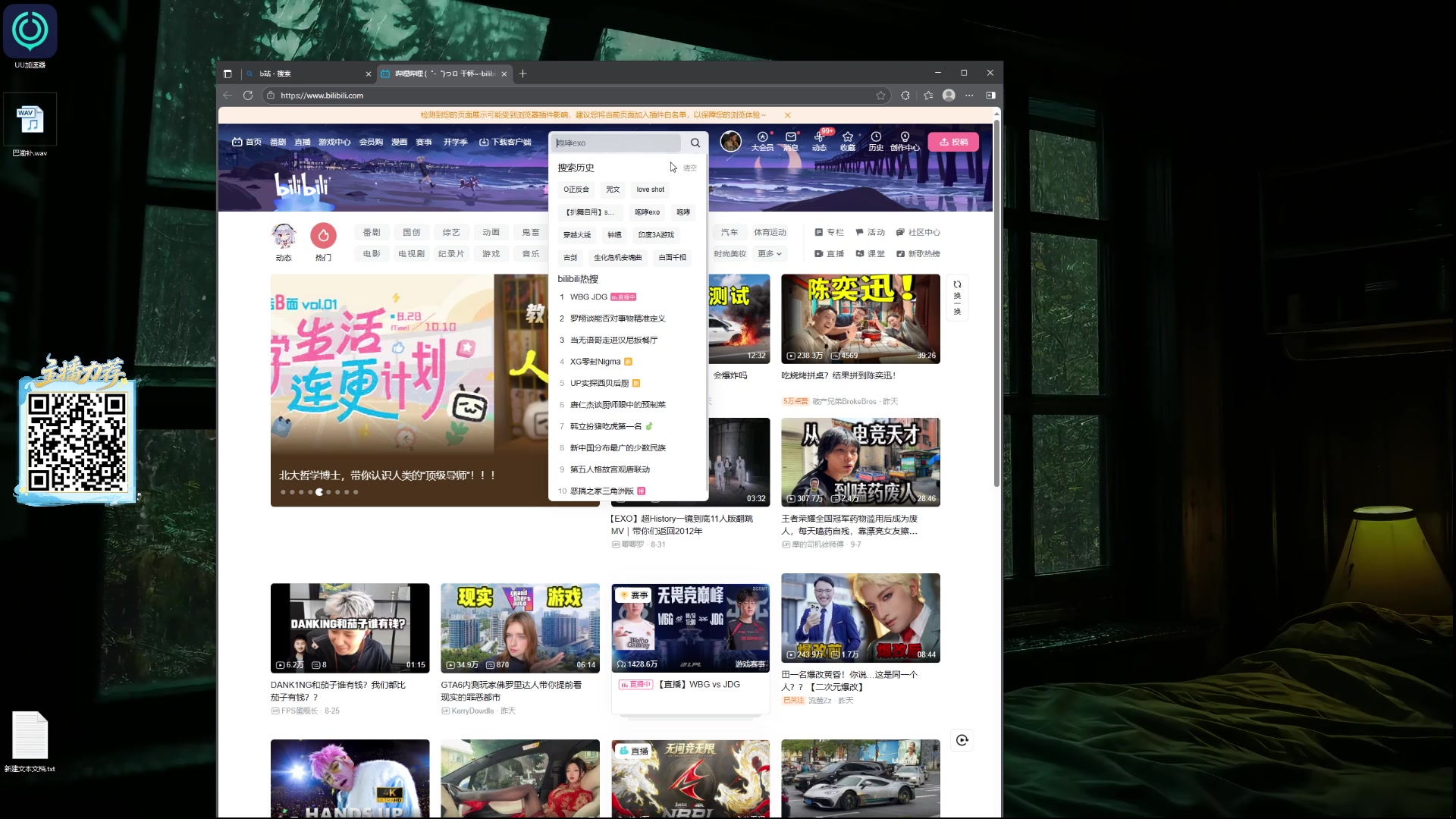Open tab actions icon at left of tab strip

(227, 74)
